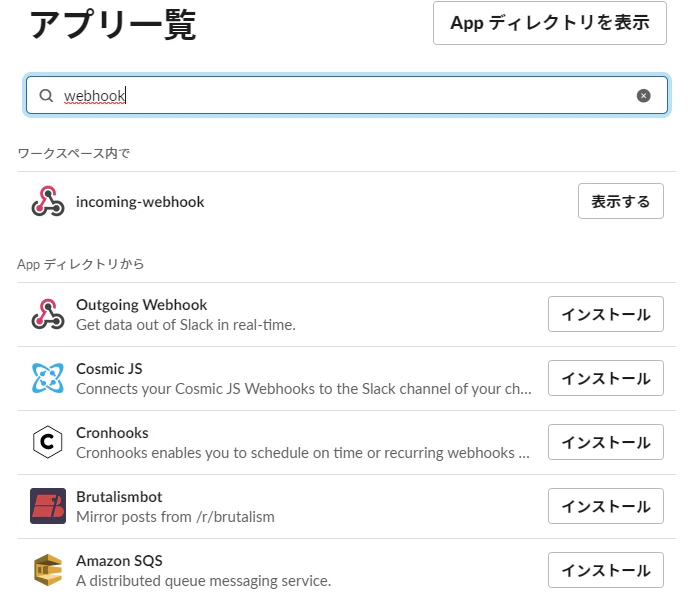Install the Amazon SQS app

(605, 570)
